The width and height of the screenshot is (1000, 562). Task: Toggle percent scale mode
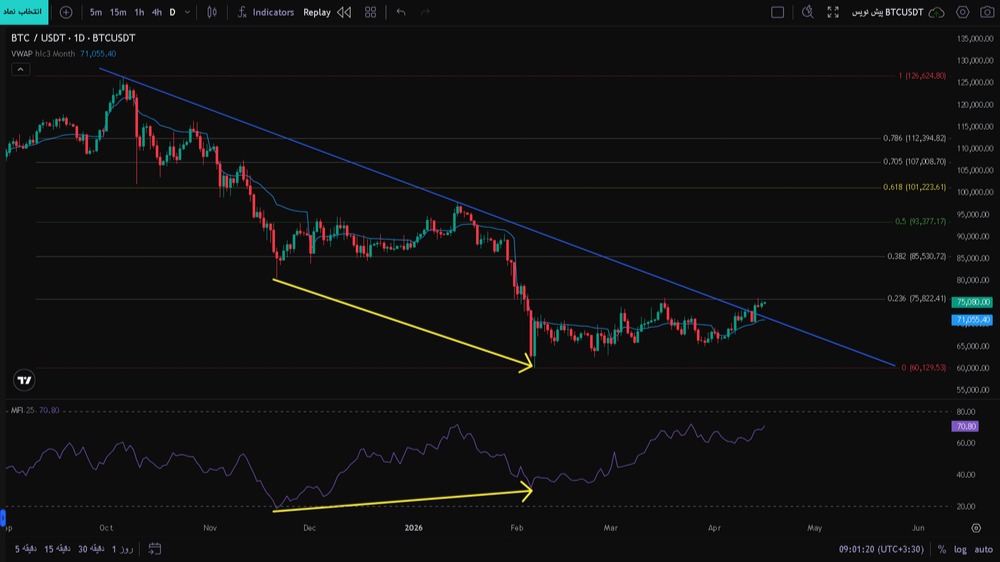click(941, 549)
